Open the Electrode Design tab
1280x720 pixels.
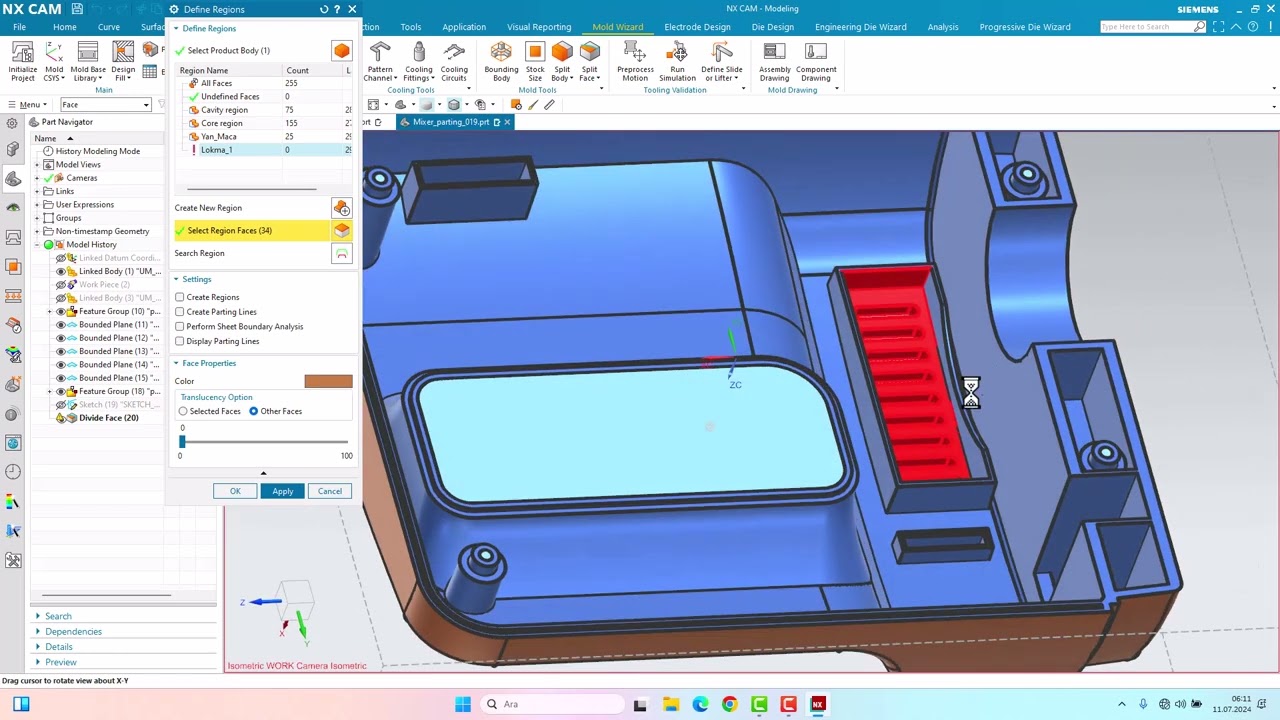(x=697, y=27)
